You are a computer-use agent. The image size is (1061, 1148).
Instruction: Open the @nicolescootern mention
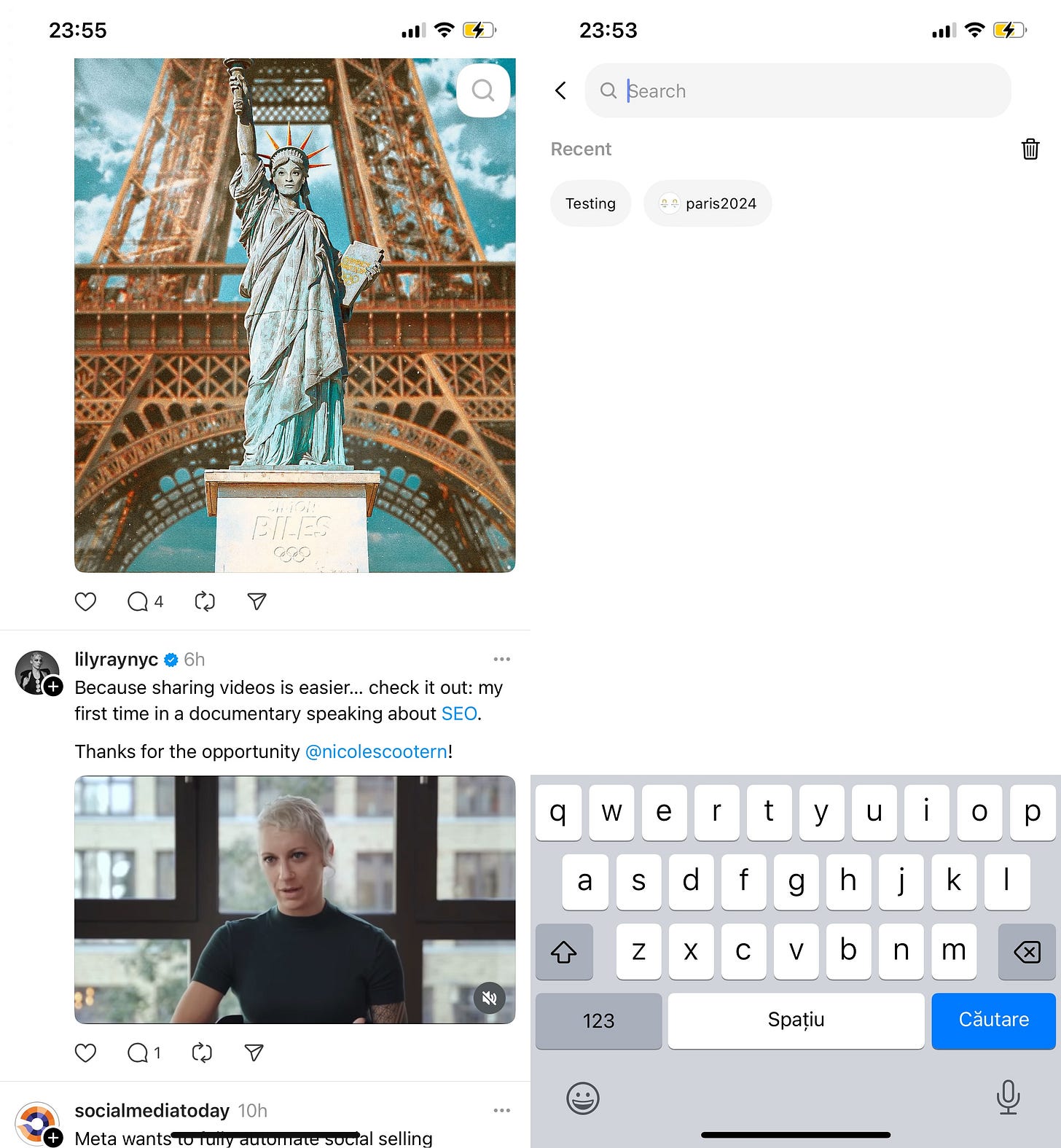pos(376,751)
